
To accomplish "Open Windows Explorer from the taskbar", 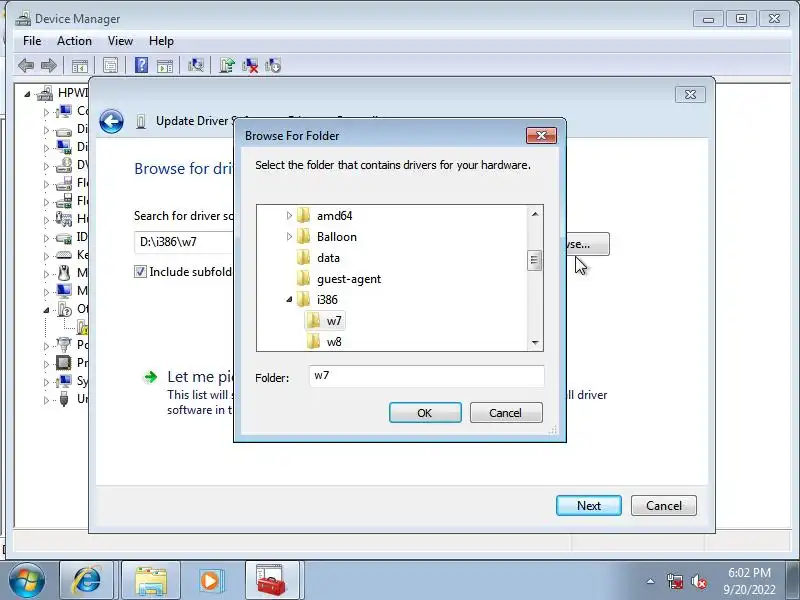I will coord(151,580).
